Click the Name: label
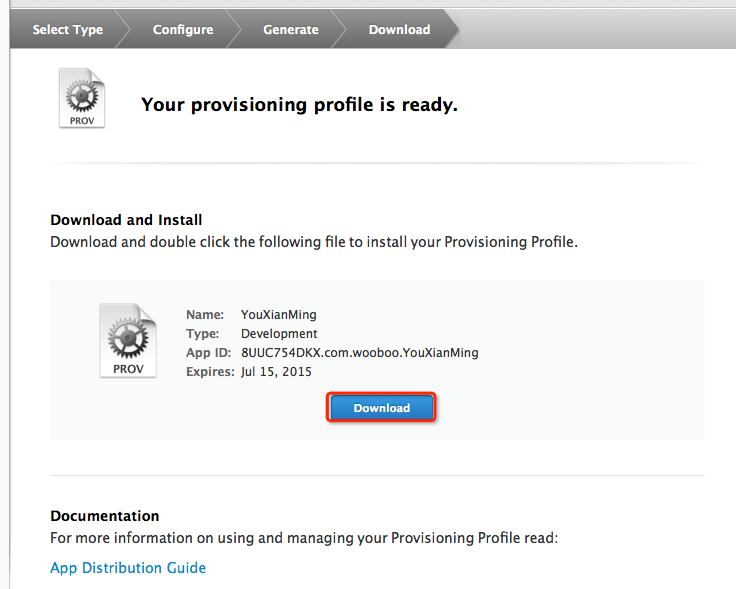Screen dimensions: 736x589 (205, 314)
